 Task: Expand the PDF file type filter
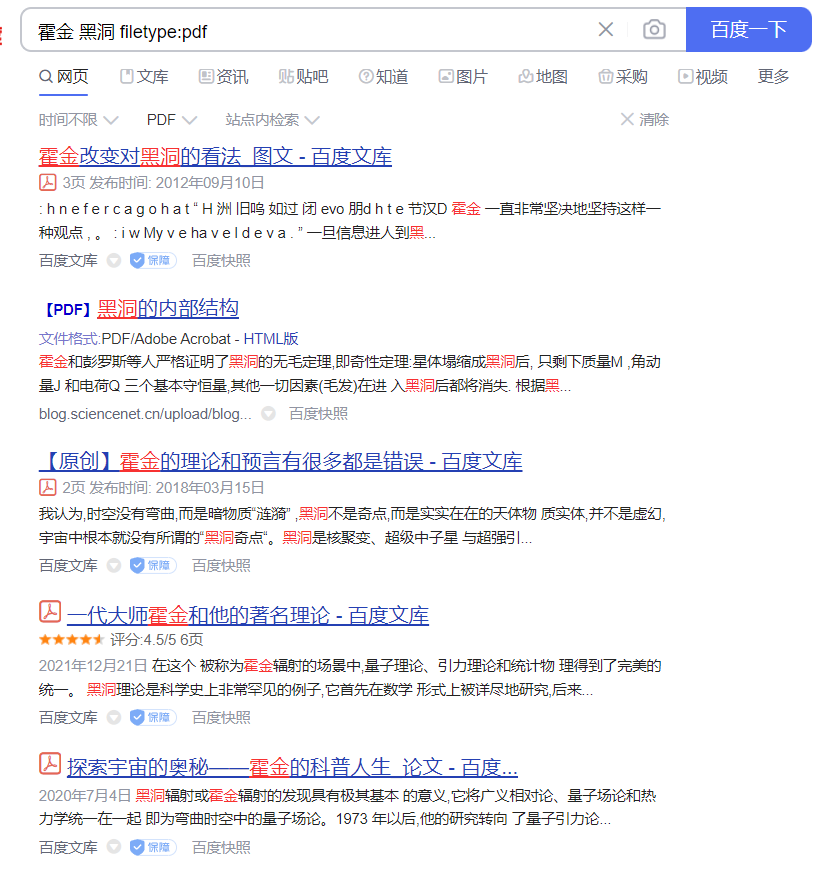tap(172, 120)
